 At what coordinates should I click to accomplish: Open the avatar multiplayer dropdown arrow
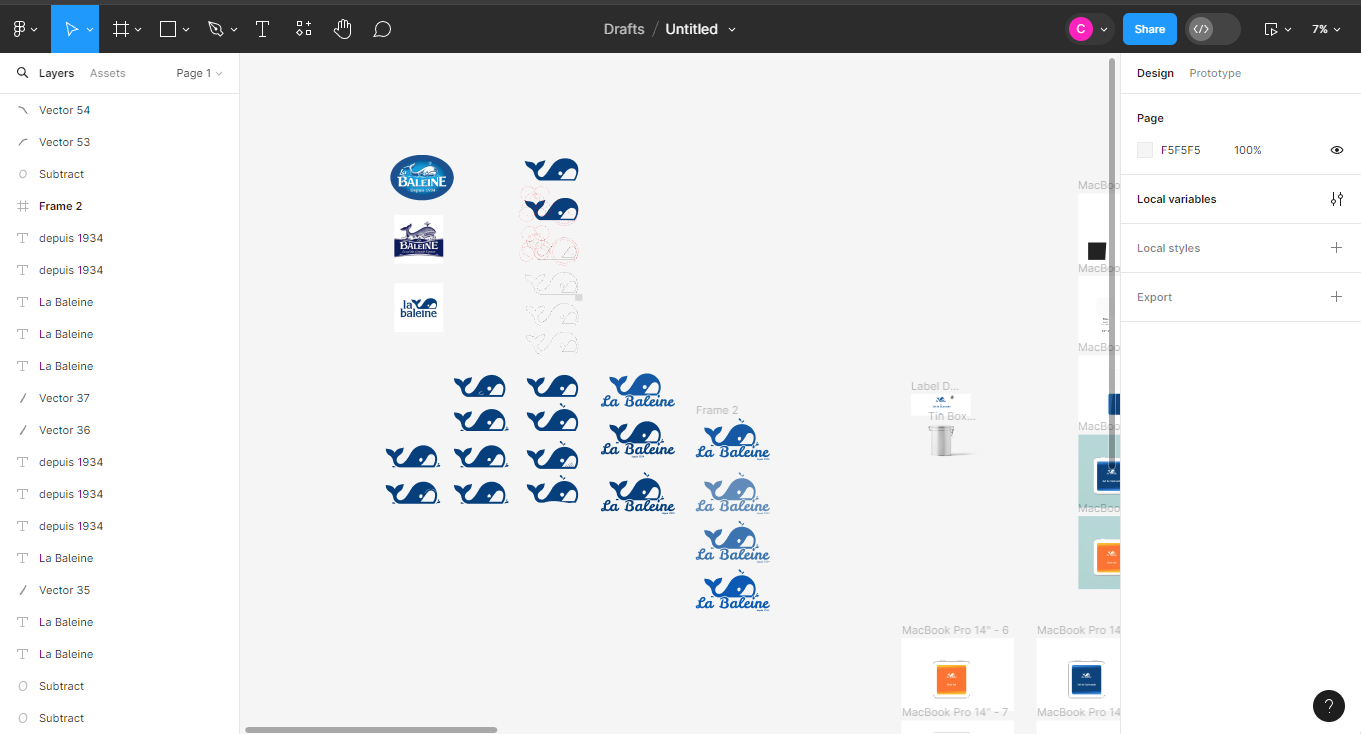tap(1104, 30)
